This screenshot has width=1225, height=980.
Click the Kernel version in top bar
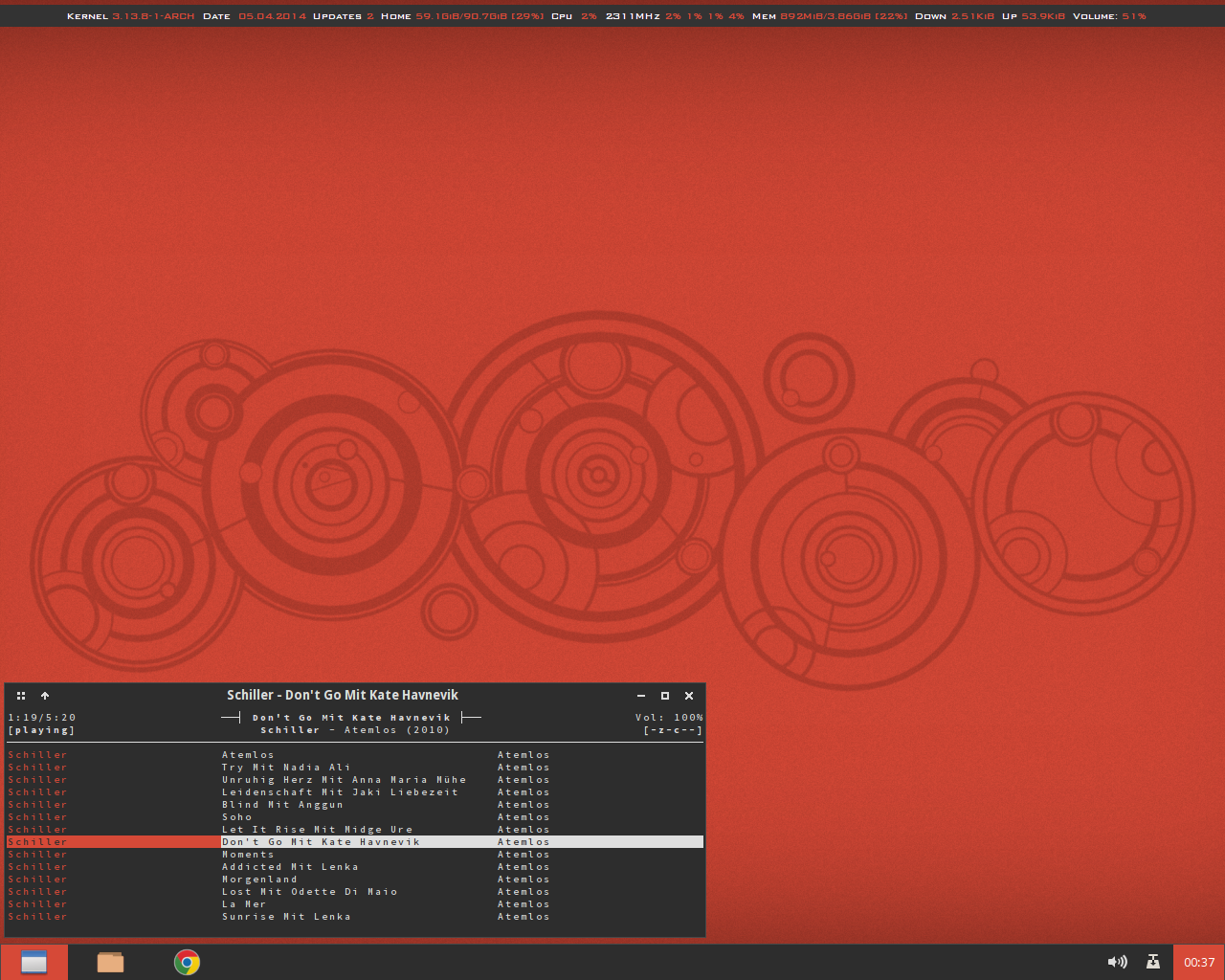pos(130,16)
